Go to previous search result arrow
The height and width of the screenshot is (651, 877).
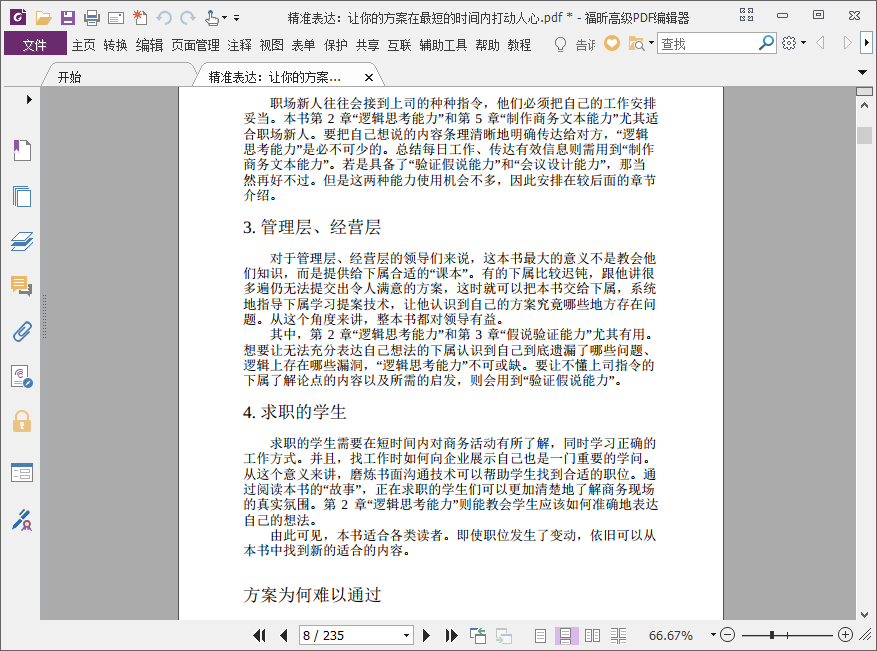(821, 43)
